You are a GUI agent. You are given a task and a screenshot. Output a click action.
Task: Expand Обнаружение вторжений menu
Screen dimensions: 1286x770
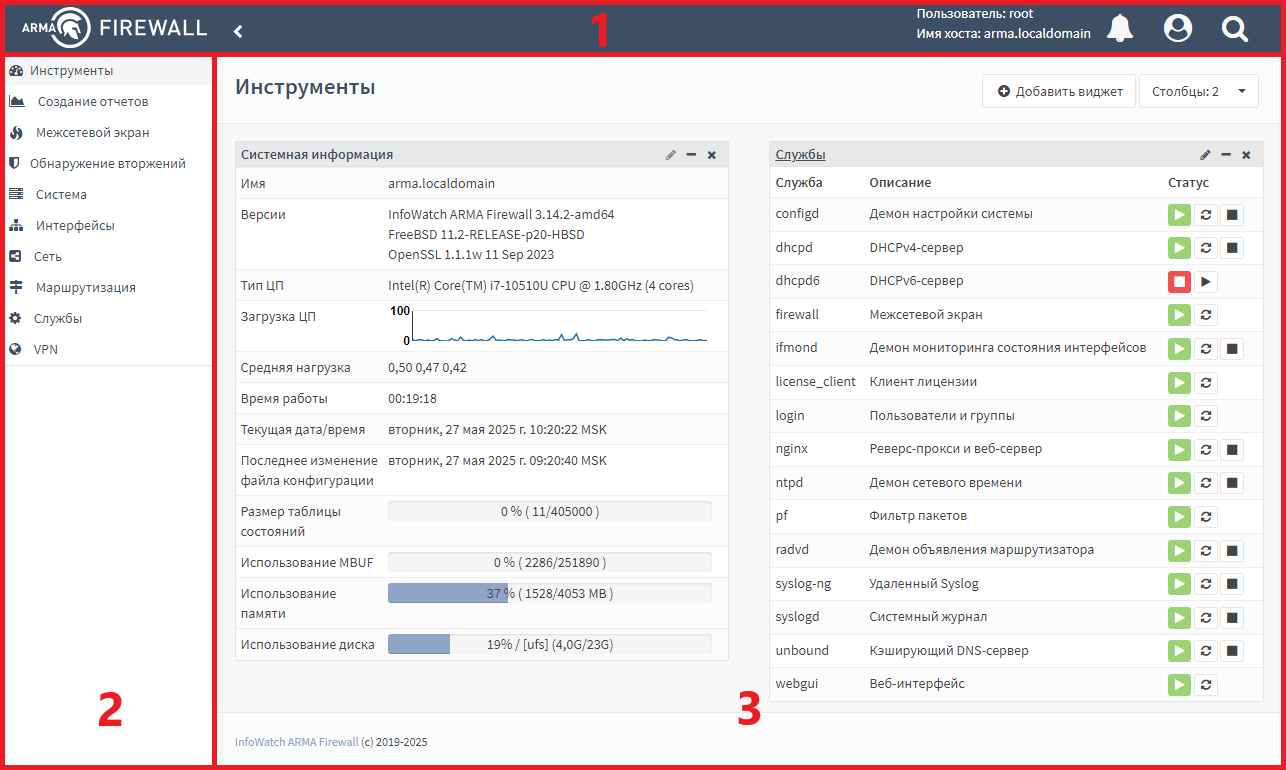click(108, 164)
